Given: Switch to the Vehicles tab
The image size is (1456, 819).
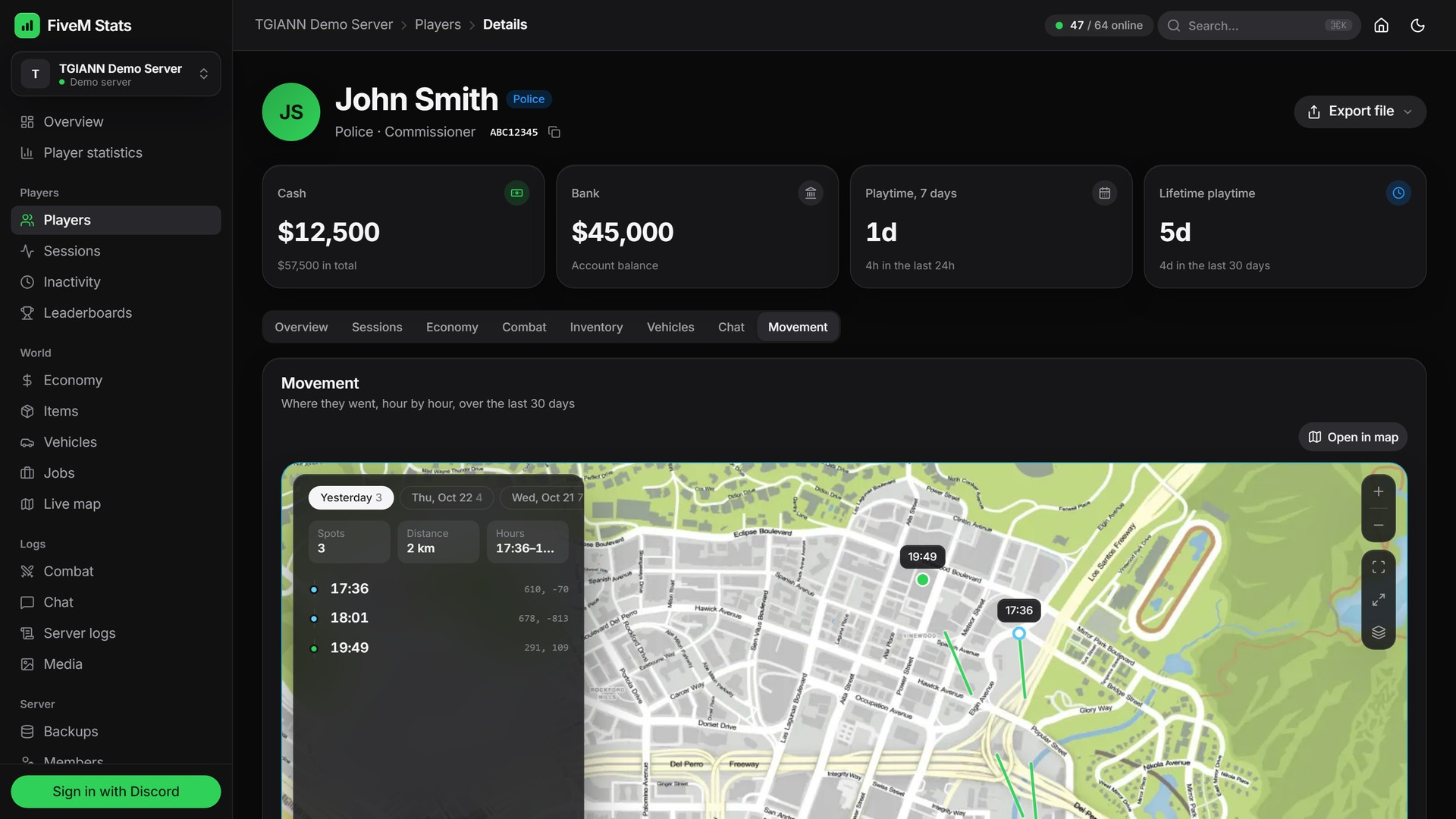Looking at the screenshot, I should [x=670, y=327].
